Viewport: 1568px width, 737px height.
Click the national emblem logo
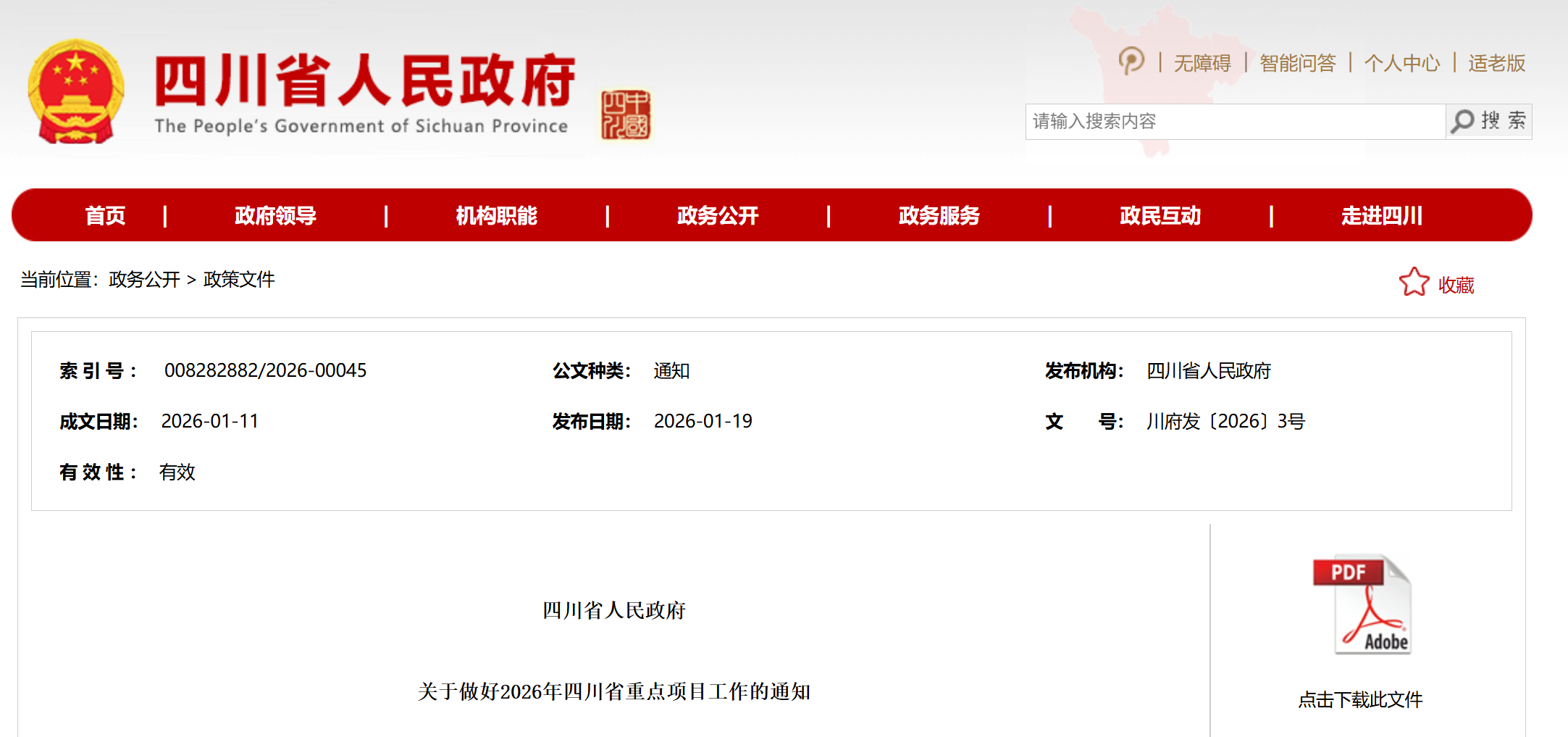76,92
